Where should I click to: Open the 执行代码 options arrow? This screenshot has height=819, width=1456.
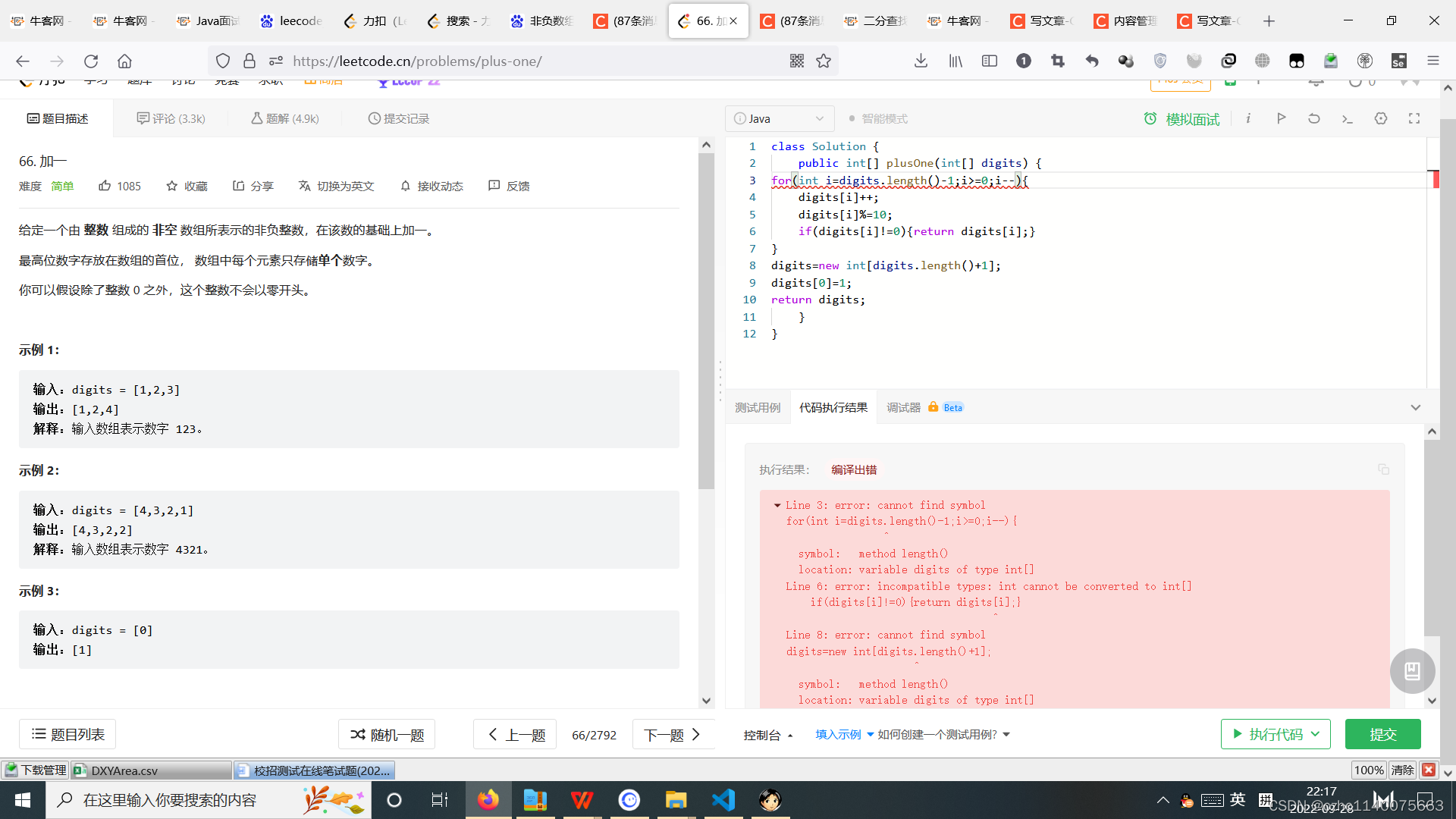pos(1316,734)
